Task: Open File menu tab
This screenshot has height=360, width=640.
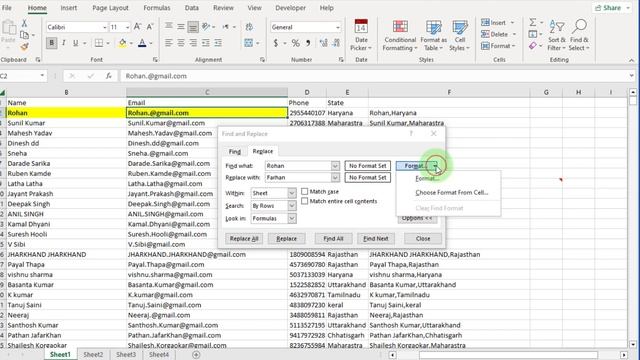Action: coord(7,8)
